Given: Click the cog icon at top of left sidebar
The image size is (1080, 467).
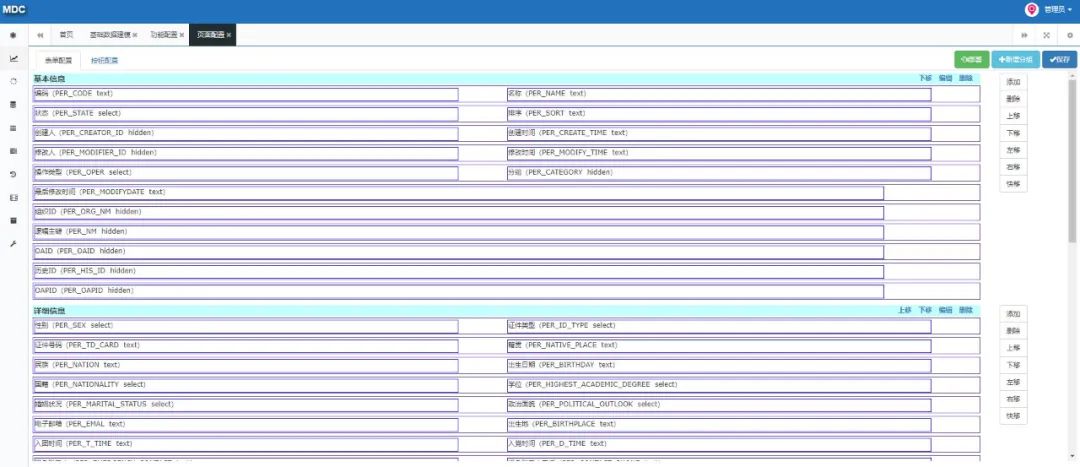Looking at the screenshot, I should (x=13, y=35).
